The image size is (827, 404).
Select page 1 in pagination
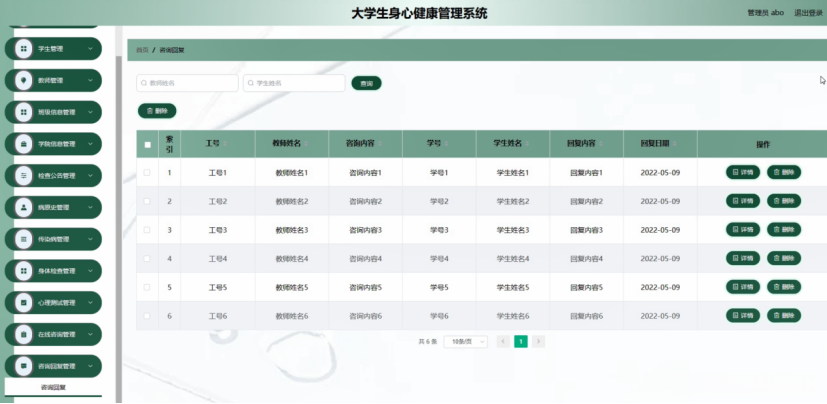pos(521,342)
